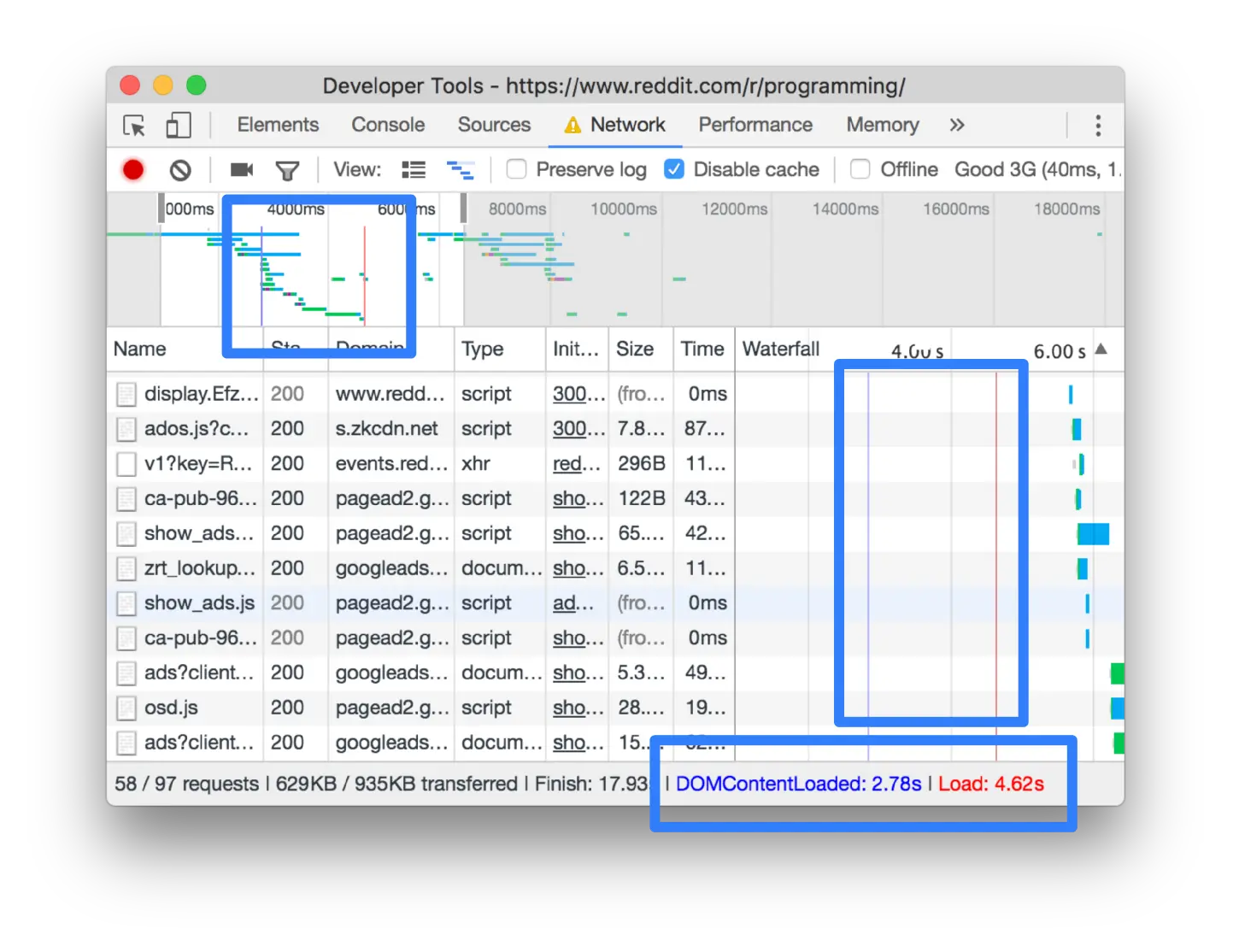Viewport: 1239px width, 952px height.
Task: Open initiator link for ados.js row
Action: tap(578, 429)
